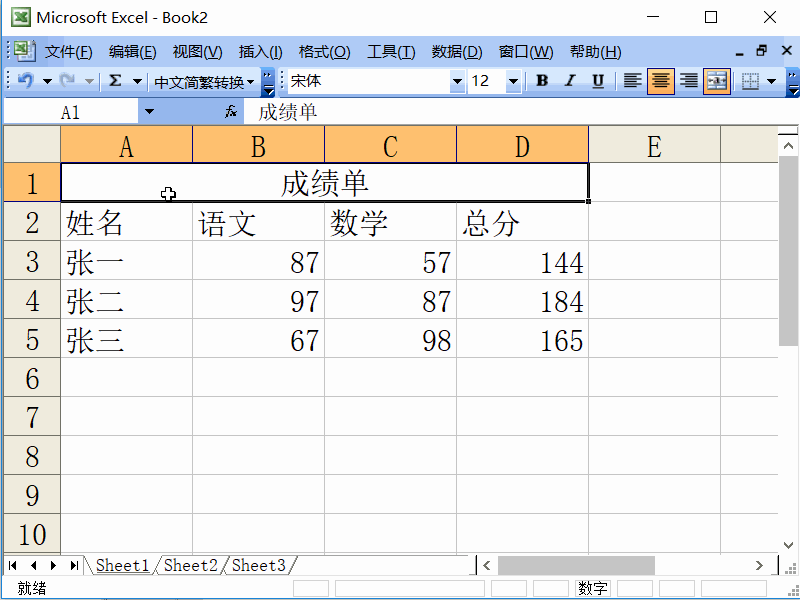Select cell containing 张三

tap(127, 338)
